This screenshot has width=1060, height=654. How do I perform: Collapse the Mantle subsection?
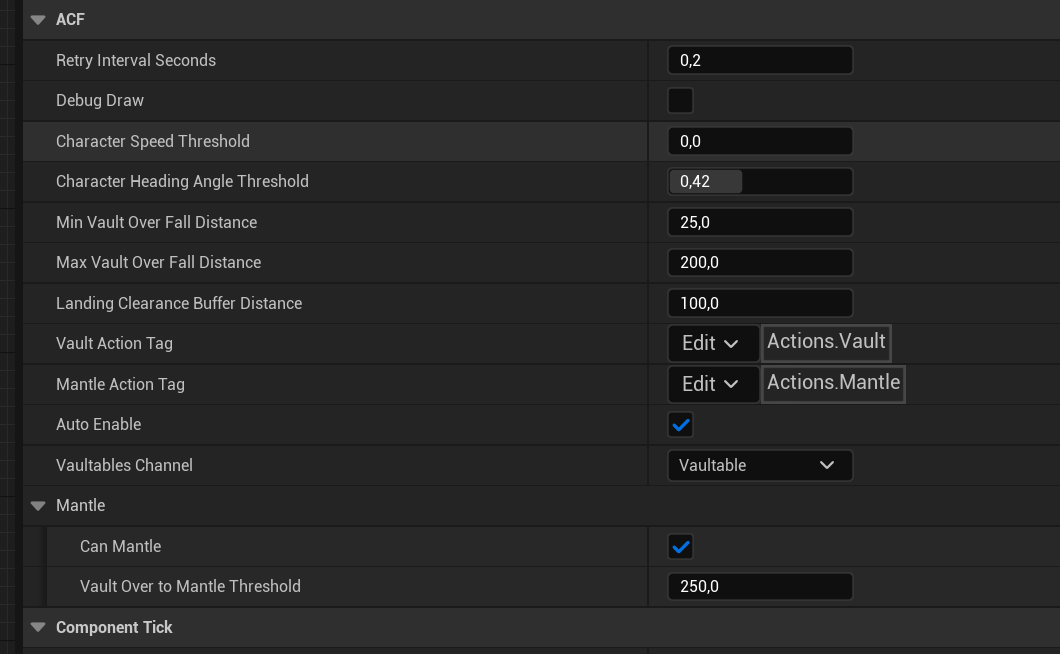[x=39, y=506]
